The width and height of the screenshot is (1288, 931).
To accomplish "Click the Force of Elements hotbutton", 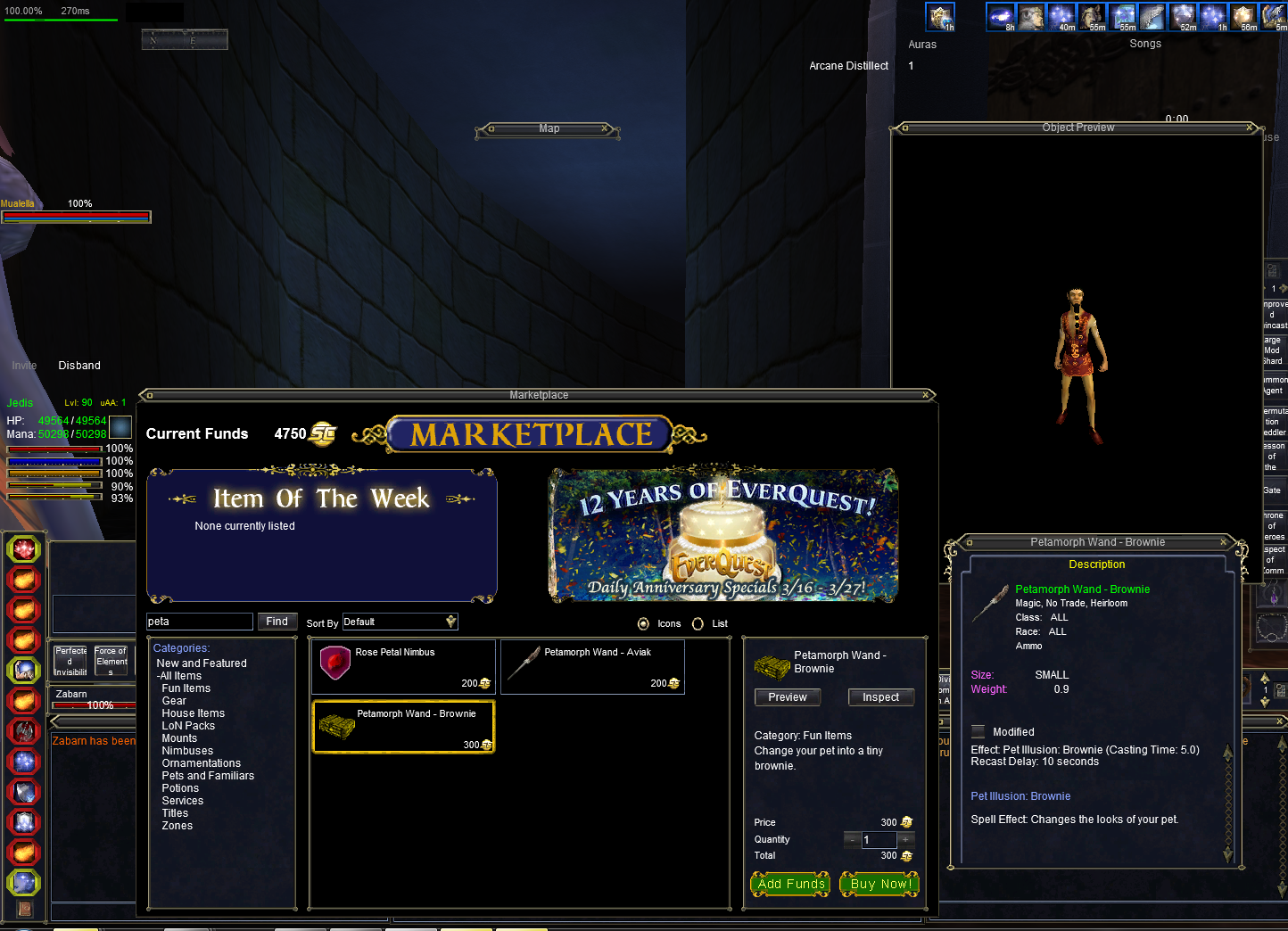I will point(111,662).
